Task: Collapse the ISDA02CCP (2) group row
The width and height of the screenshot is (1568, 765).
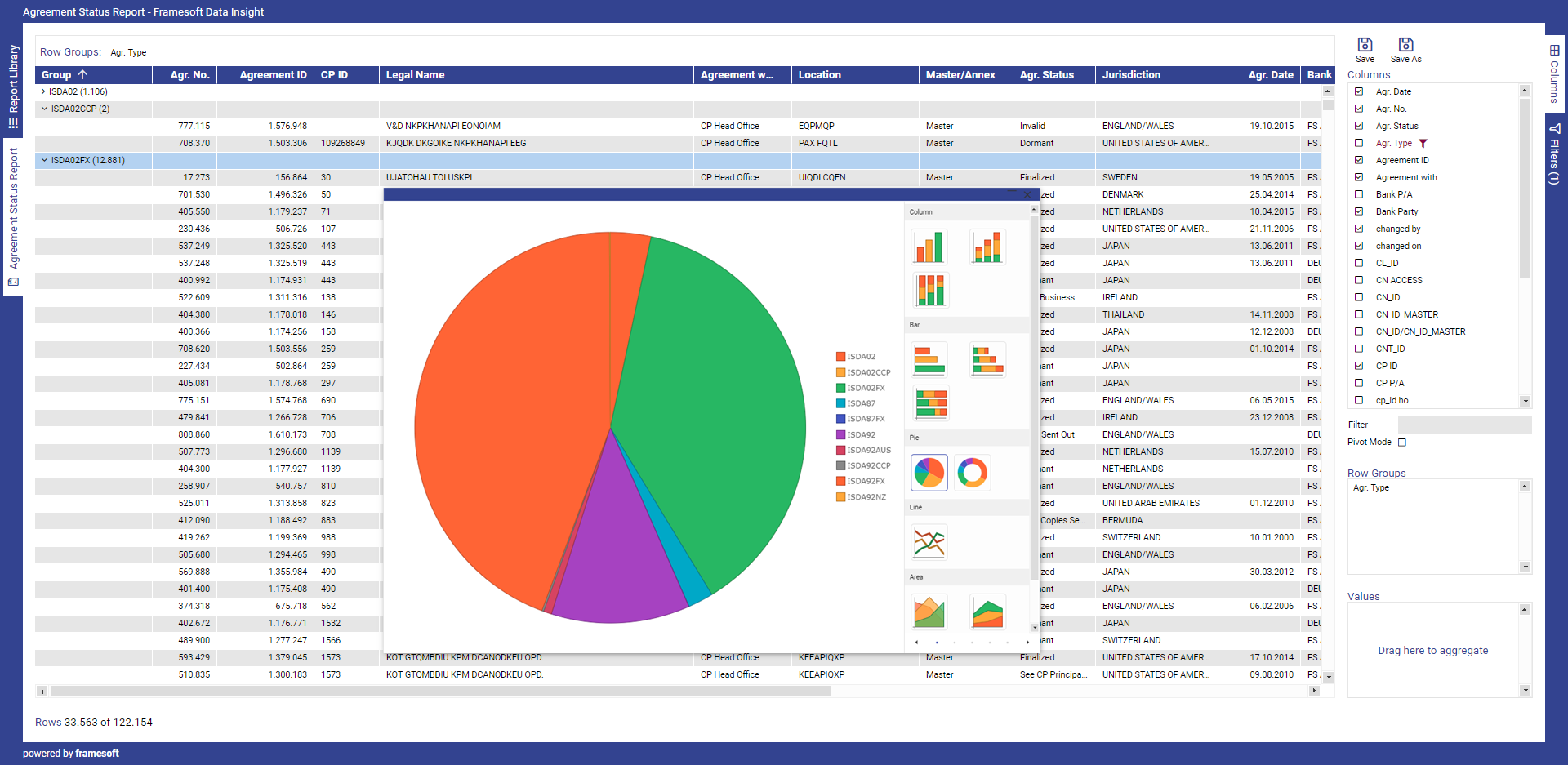Action: 44,109
